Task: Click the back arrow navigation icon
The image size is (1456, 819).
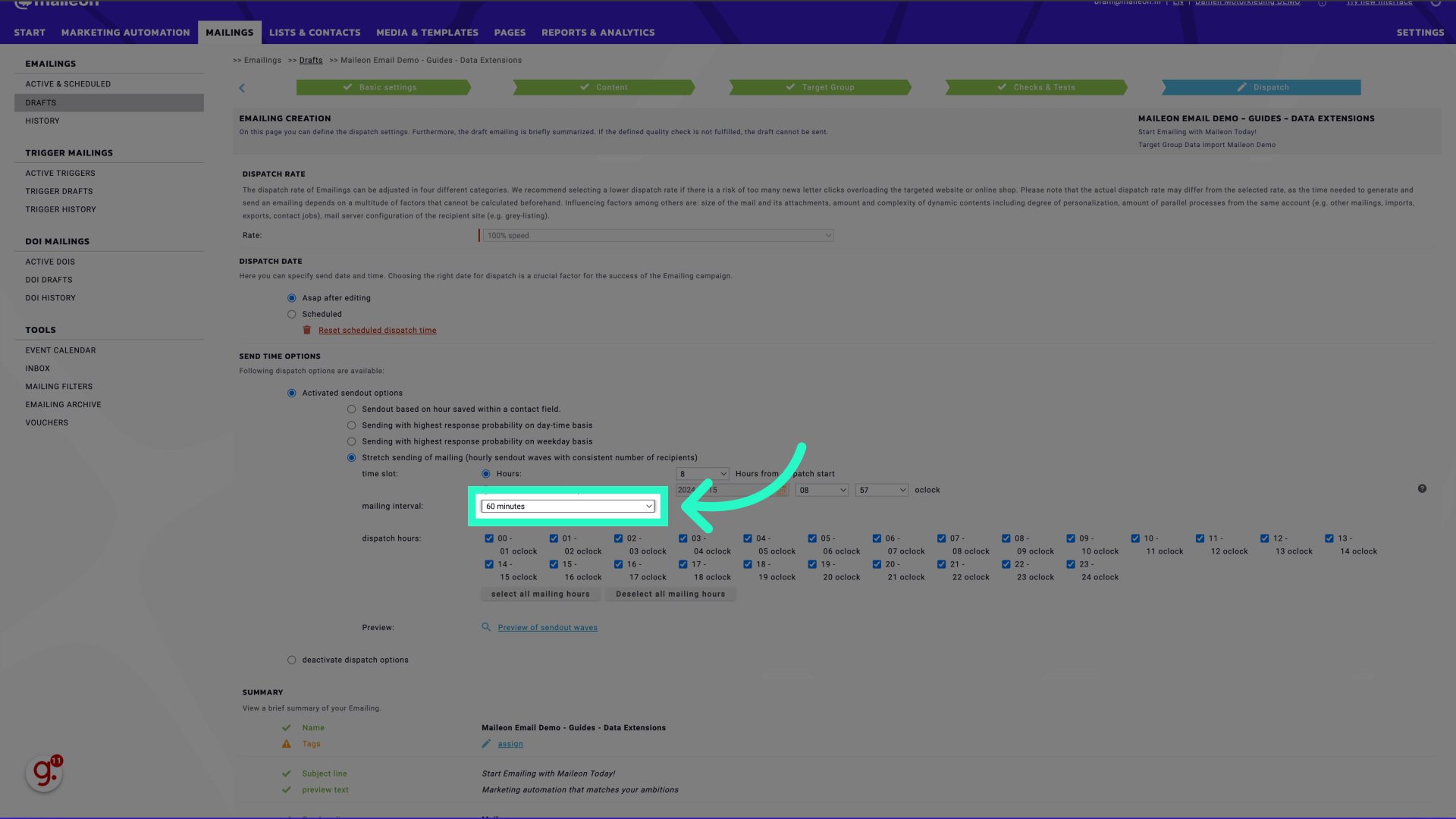Action: pos(242,88)
